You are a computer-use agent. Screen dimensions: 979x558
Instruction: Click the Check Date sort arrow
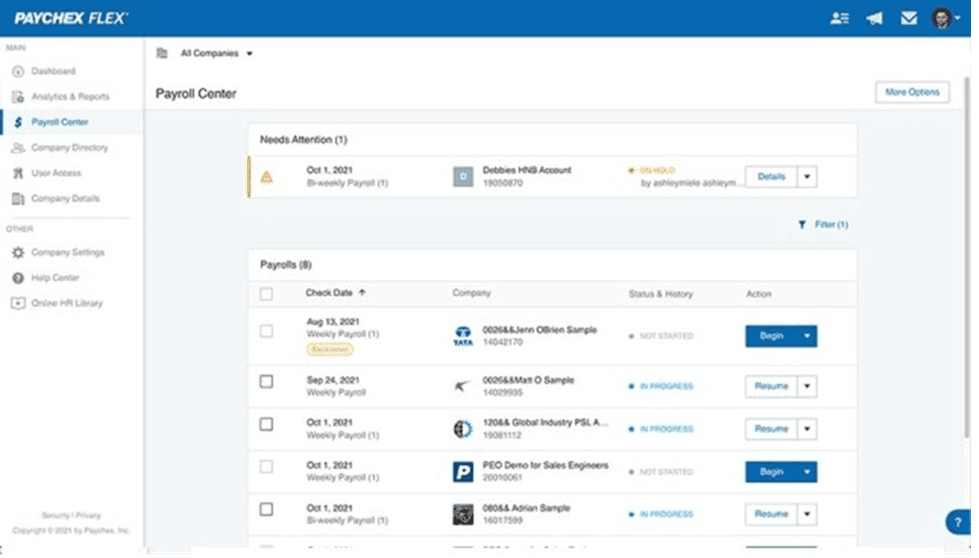(362, 293)
